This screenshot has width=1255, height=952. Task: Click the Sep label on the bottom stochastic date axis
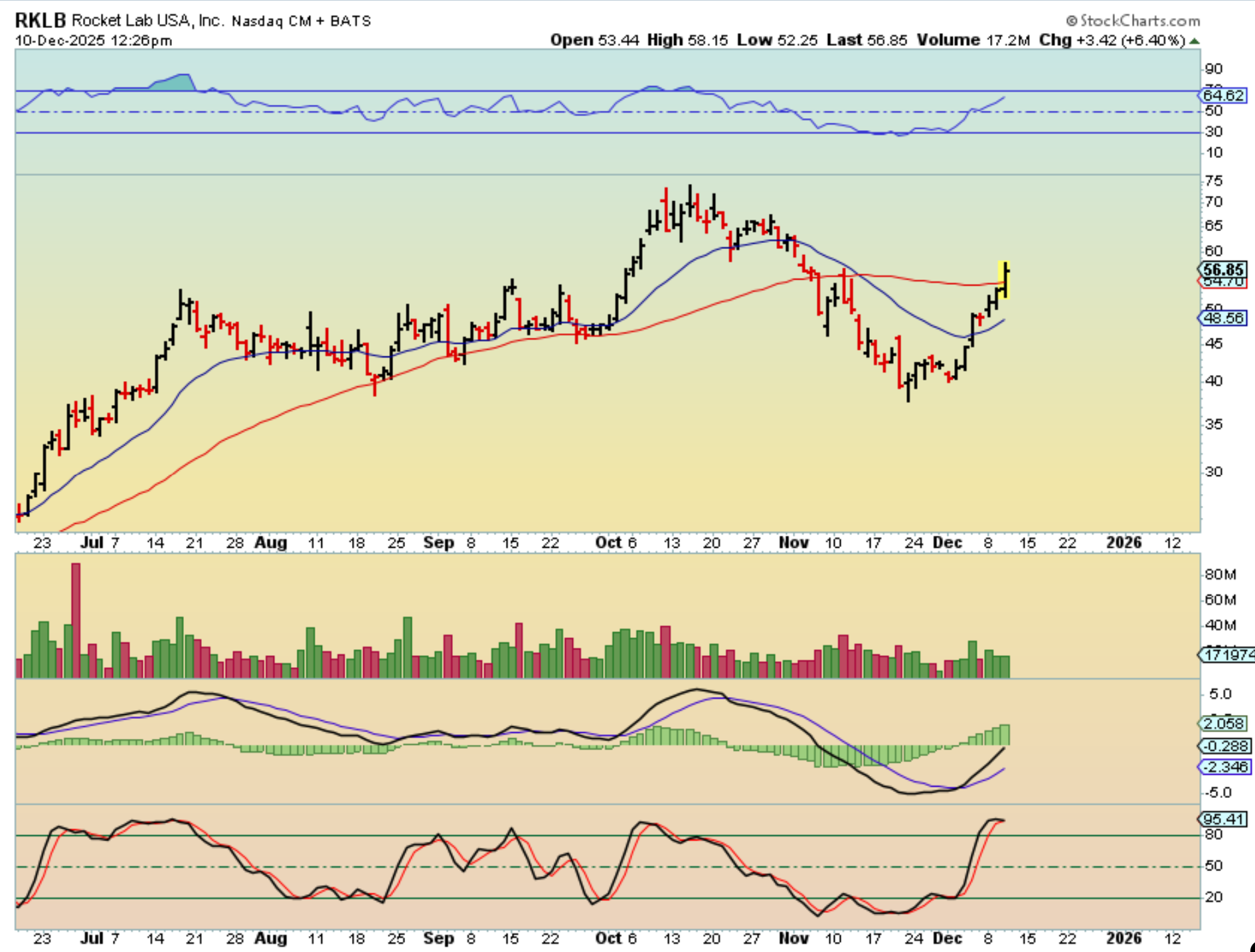pos(438,939)
